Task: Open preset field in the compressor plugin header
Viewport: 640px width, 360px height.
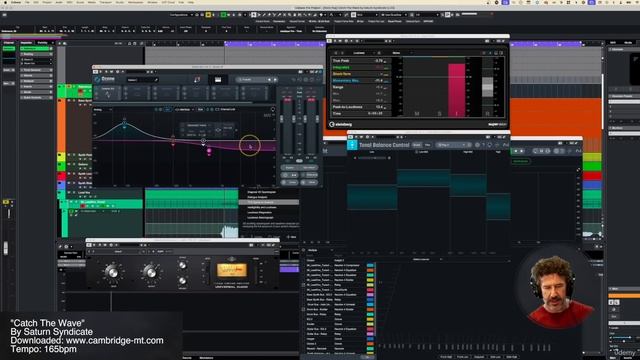Action: [x=118, y=251]
